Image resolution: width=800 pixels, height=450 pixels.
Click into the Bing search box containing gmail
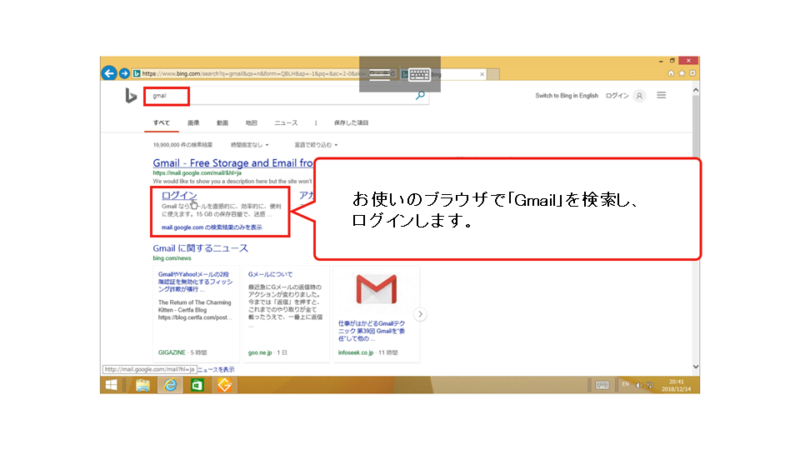[286, 95]
